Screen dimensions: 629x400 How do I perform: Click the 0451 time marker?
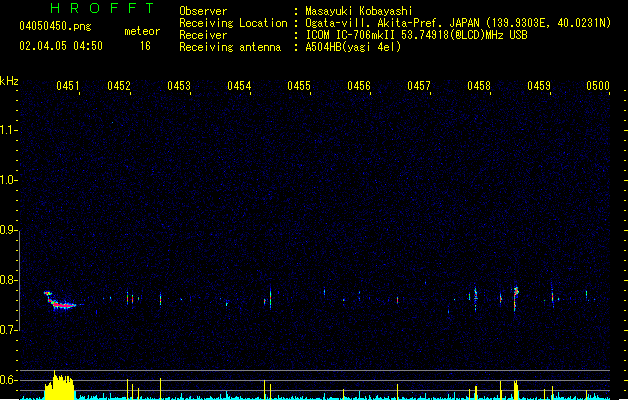coord(68,86)
